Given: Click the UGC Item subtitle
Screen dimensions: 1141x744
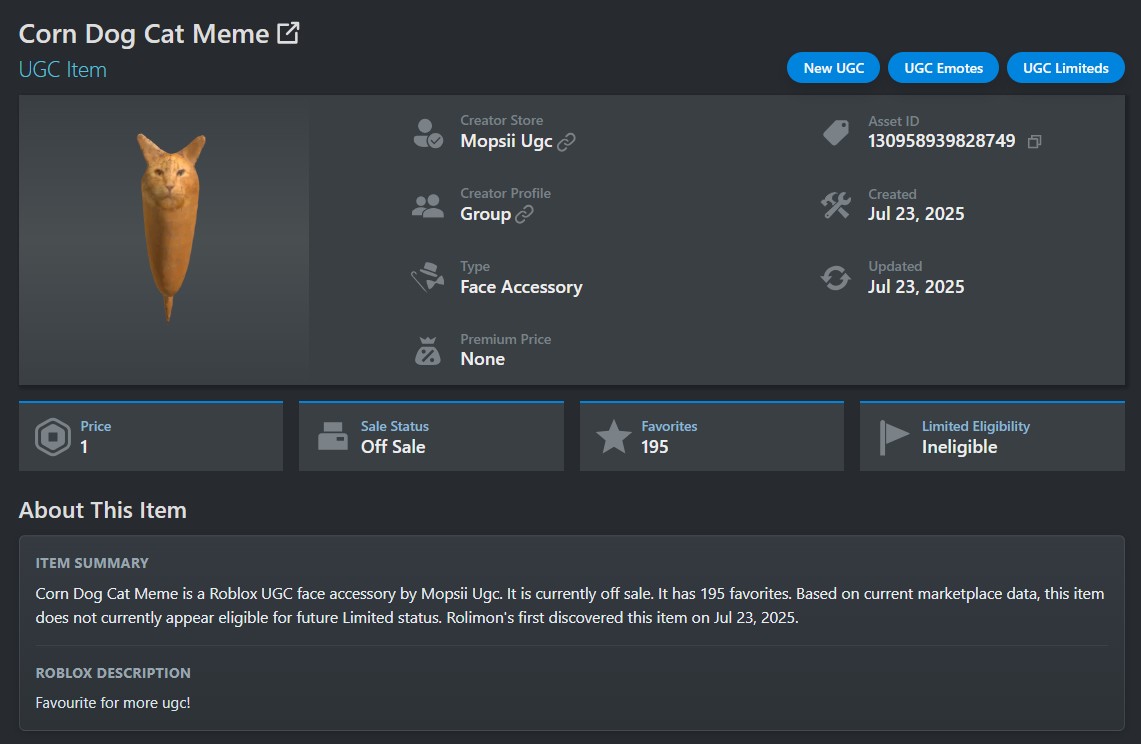Looking at the screenshot, I should coord(63,70).
